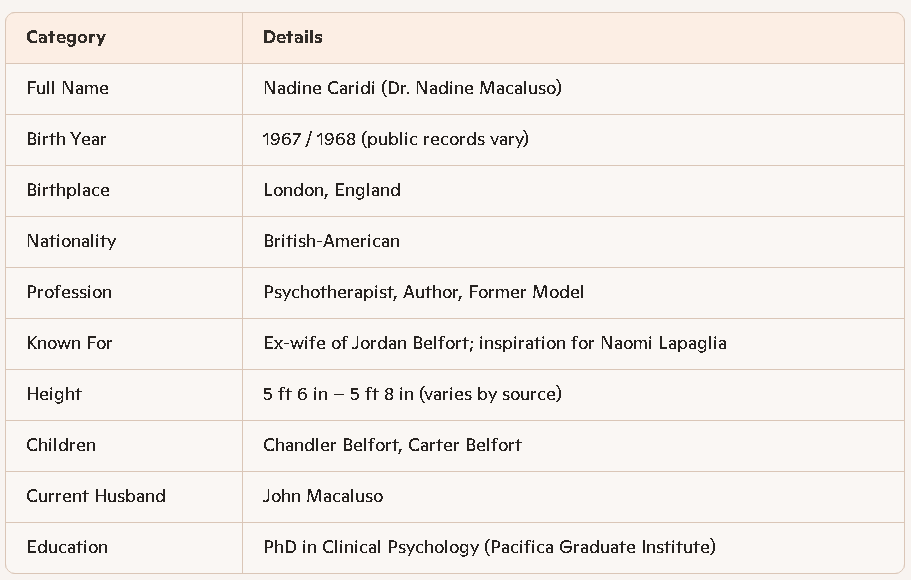Select the Full Name label cell

tap(68, 88)
